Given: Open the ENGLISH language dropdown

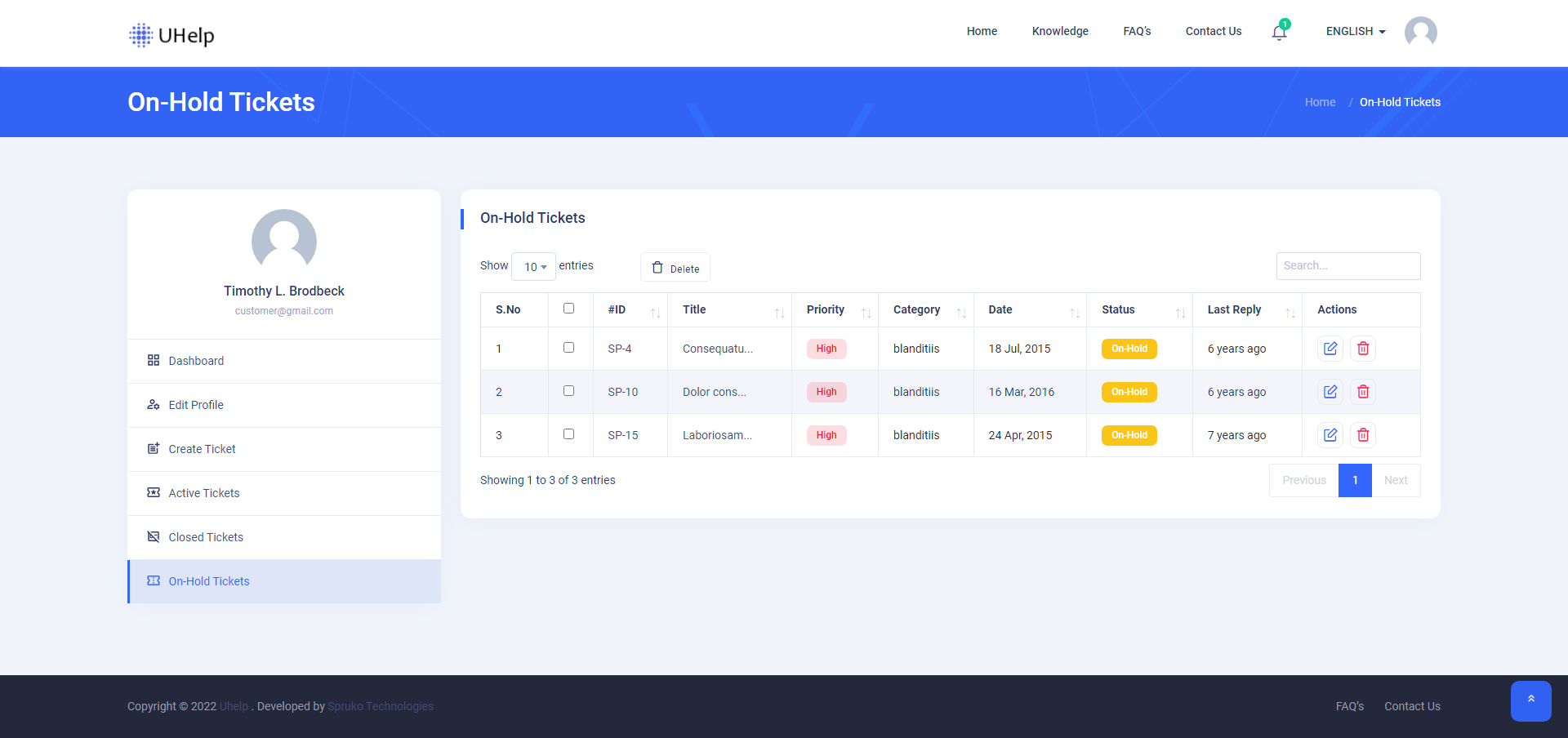Looking at the screenshot, I should [x=1354, y=31].
